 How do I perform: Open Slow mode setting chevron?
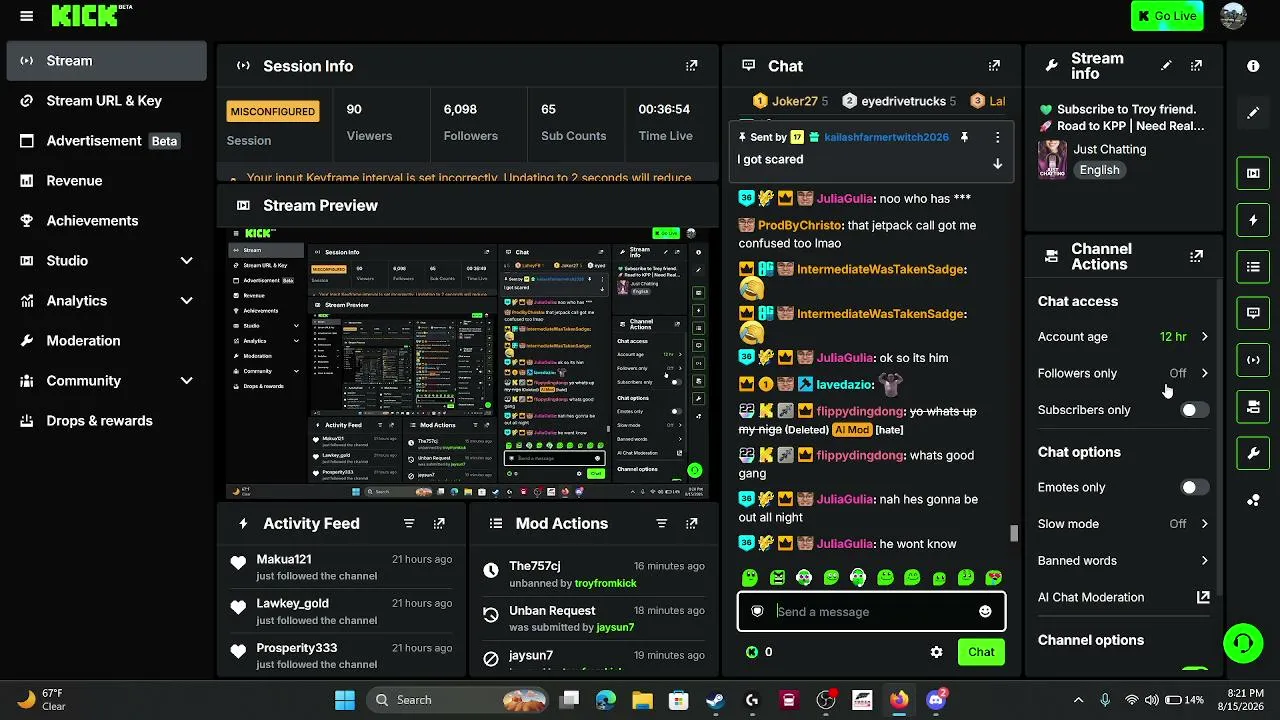(1204, 524)
